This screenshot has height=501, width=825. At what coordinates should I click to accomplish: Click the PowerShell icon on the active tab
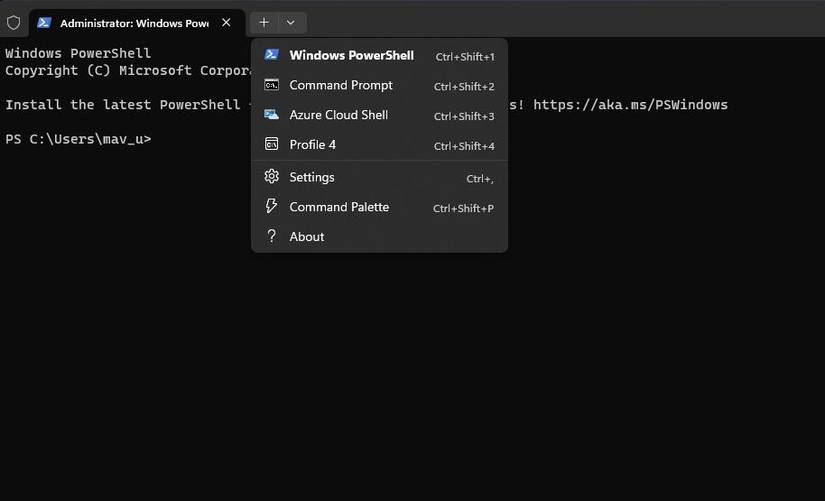click(44, 22)
